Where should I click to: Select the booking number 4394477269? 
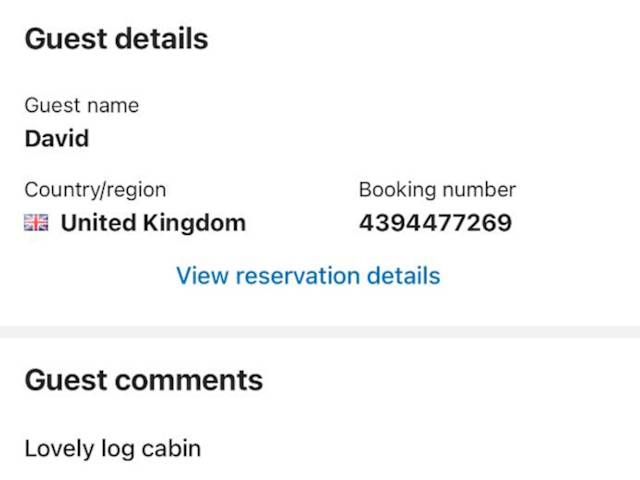pos(435,223)
